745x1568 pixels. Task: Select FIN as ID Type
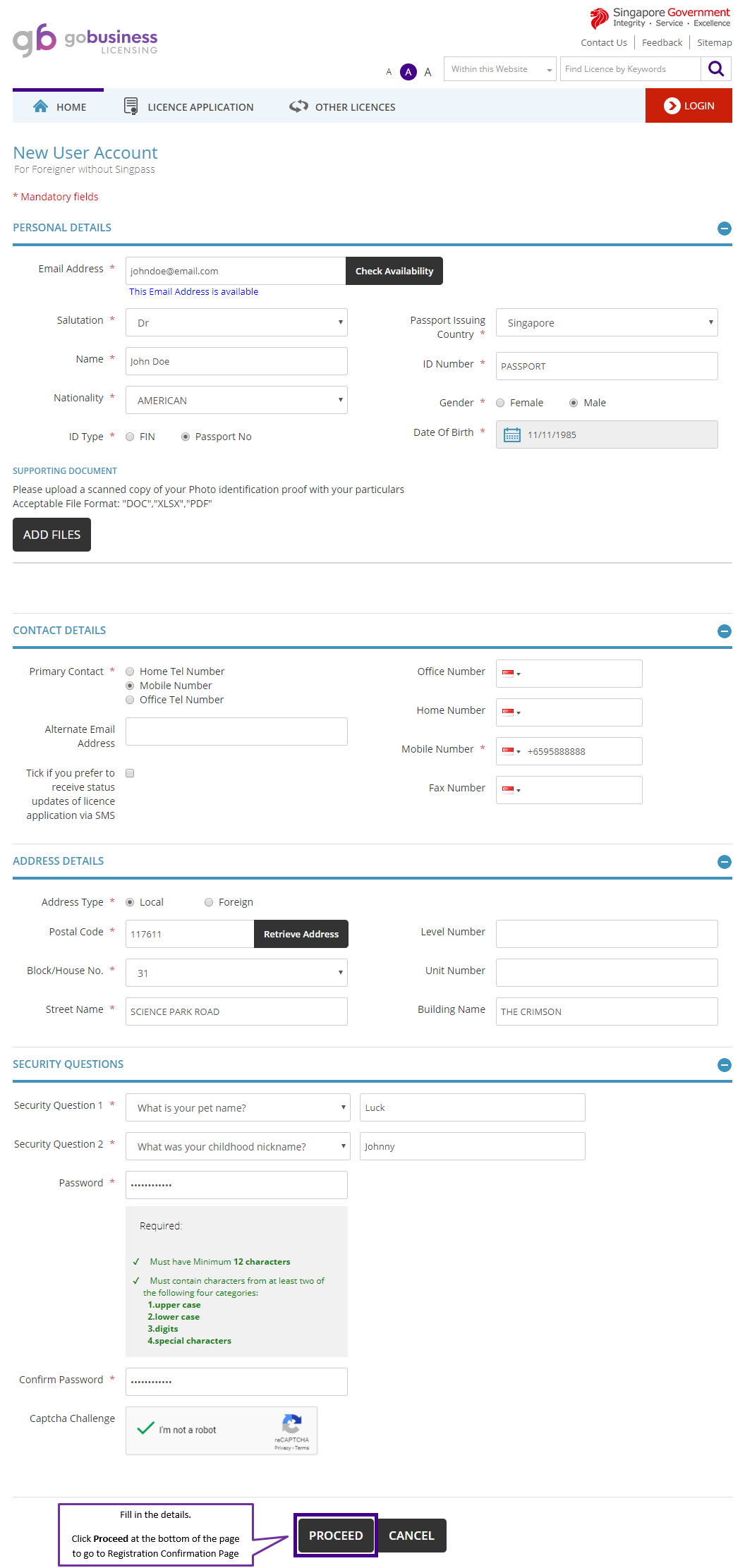[x=130, y=437]
